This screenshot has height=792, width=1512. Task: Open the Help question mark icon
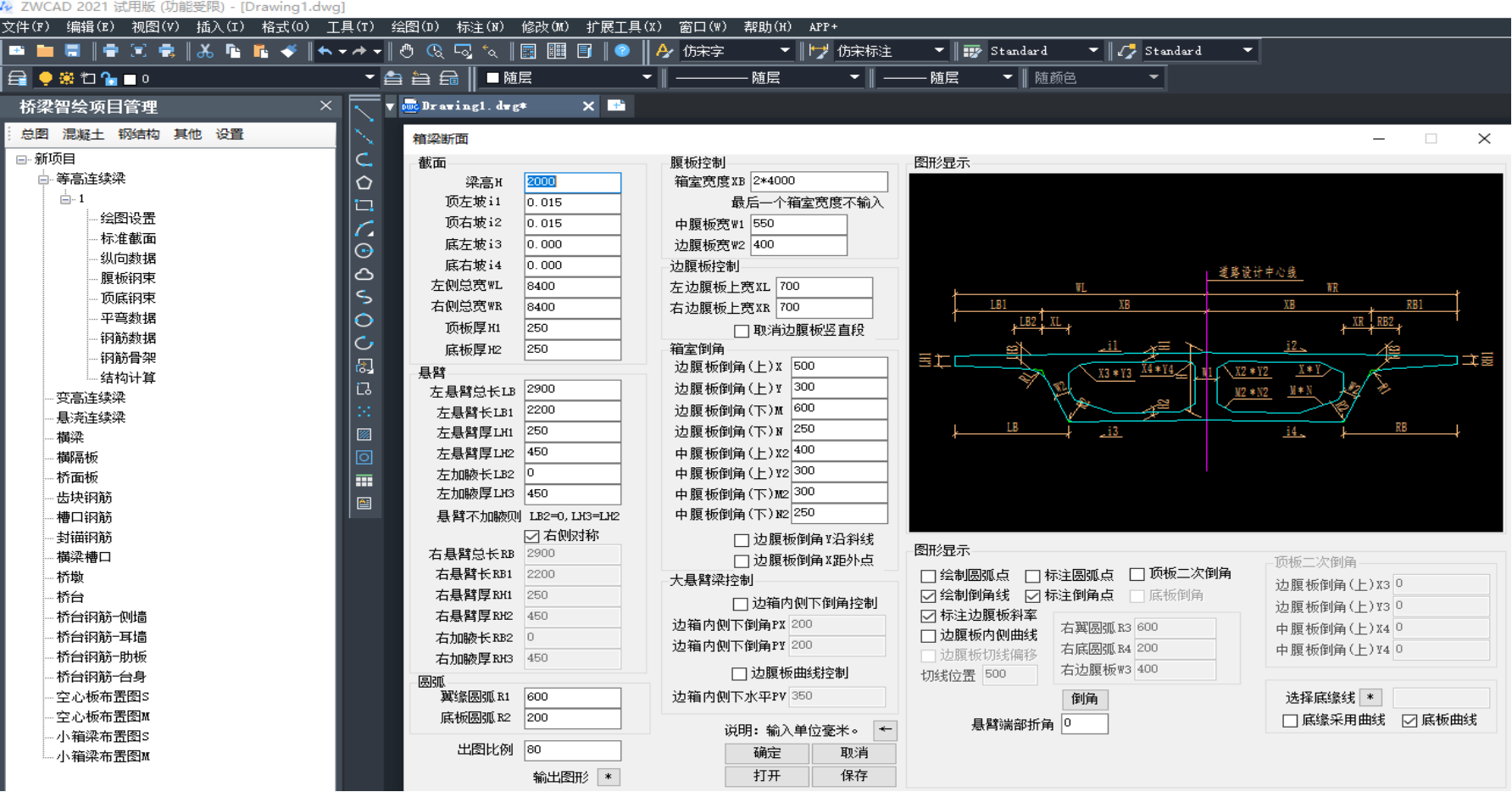coord(622,51)
